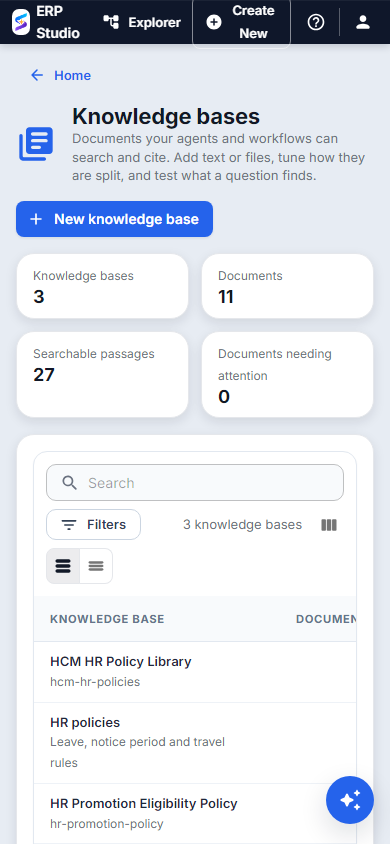Sort by the Knowledge Base column header
This screenshot has height=844, width=390.
tap(107, 619)
